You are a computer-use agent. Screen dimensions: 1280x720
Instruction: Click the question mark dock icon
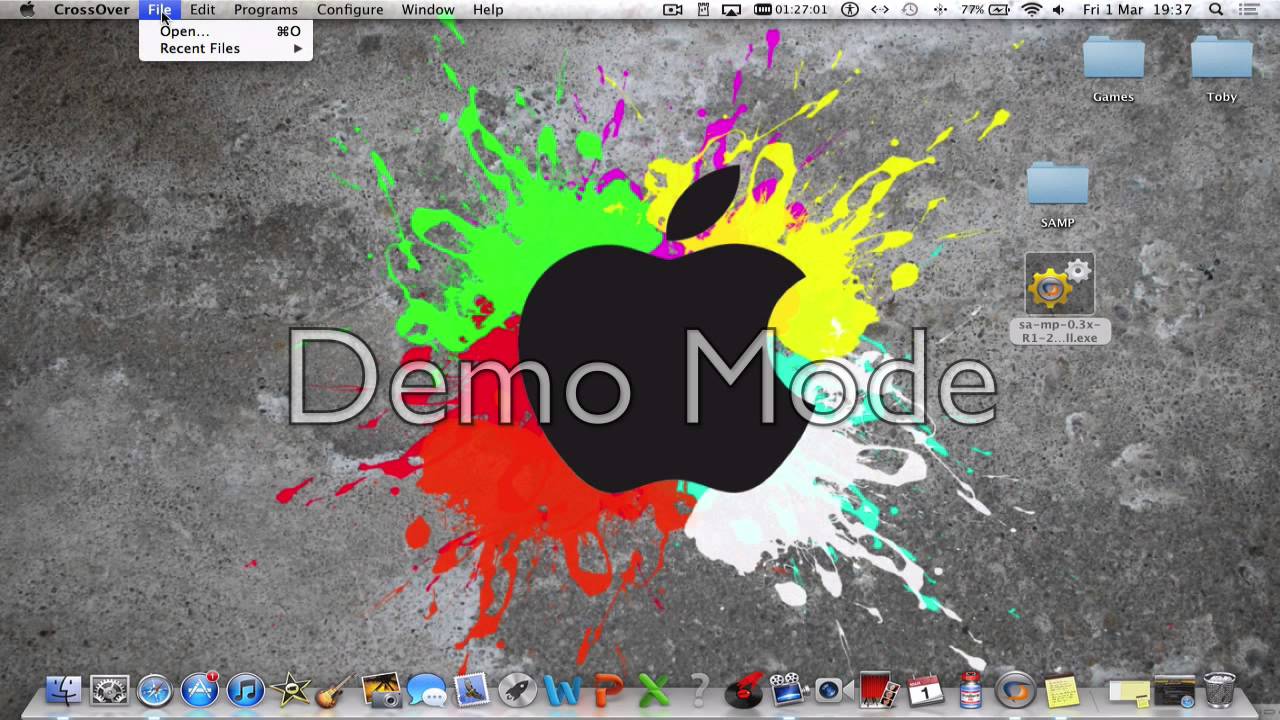(x=699, y=690)
